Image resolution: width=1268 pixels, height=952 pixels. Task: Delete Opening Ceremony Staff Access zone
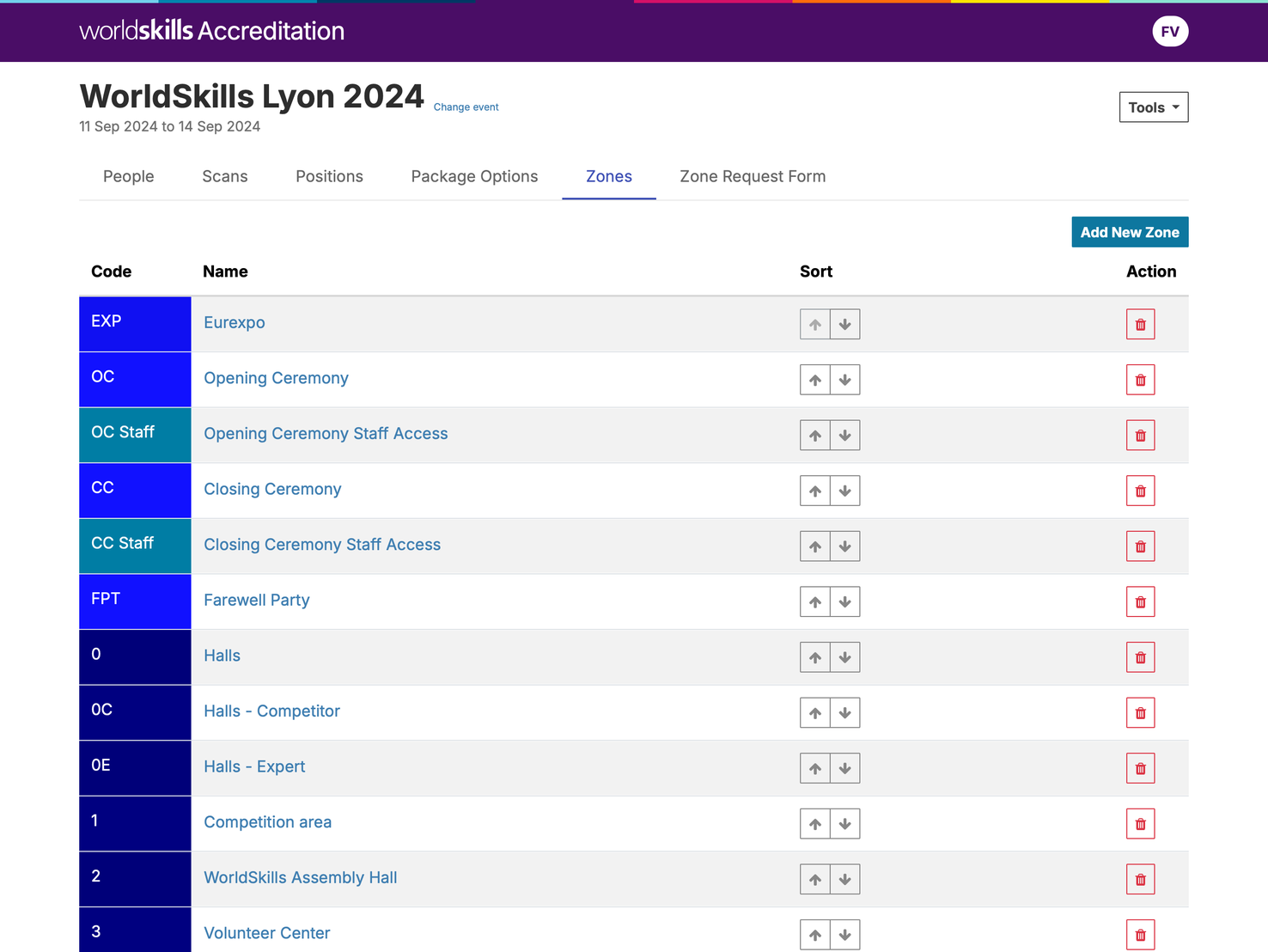pos(1141,436)
